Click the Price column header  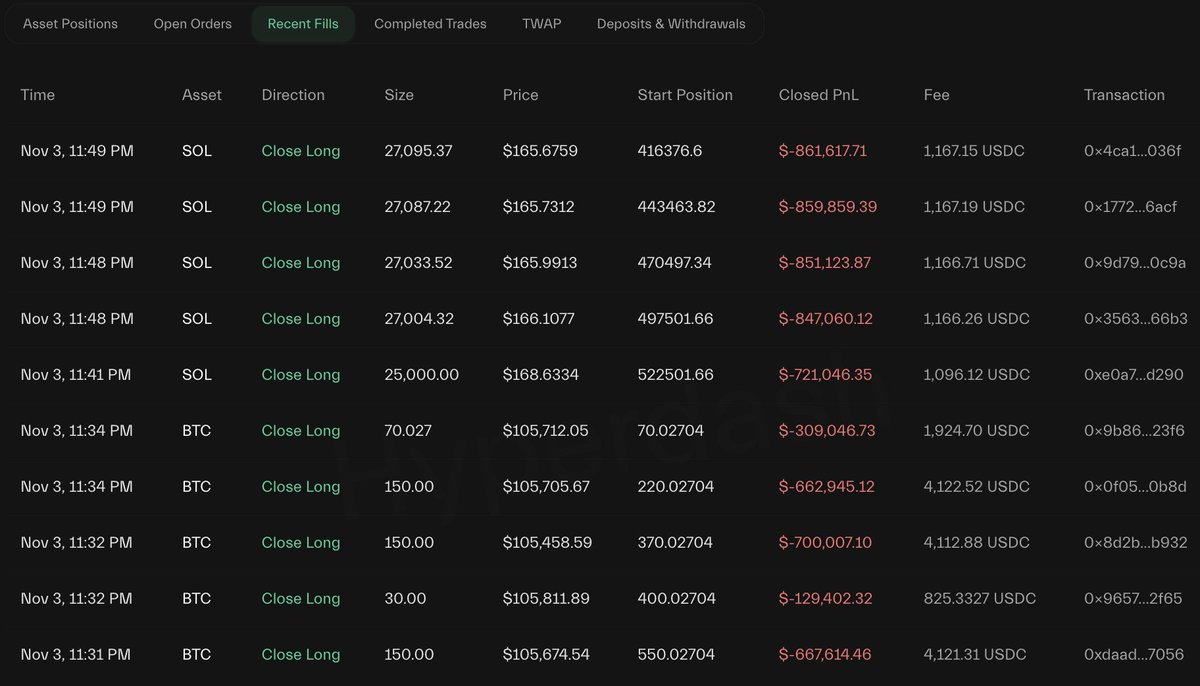click(520, 95)
